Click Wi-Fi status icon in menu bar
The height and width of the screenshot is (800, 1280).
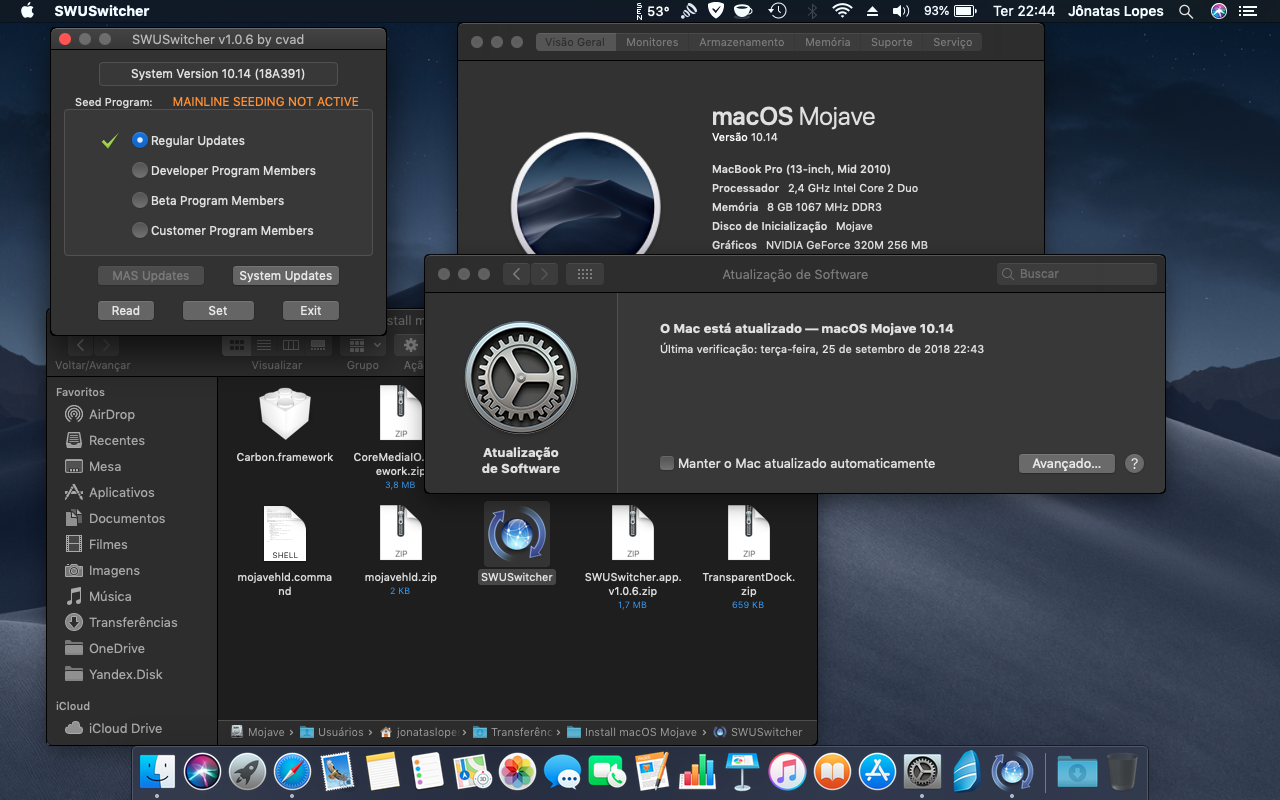pos(842,11)
